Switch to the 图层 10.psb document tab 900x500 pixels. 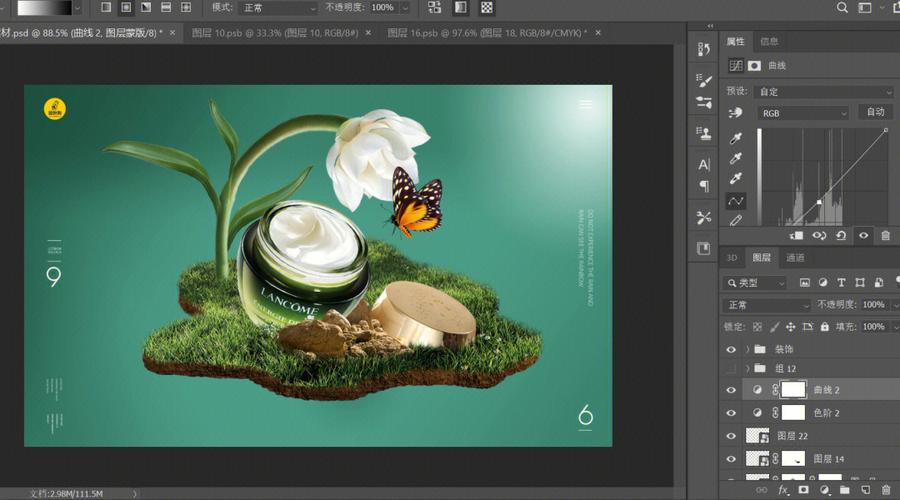tap(275, 33)
